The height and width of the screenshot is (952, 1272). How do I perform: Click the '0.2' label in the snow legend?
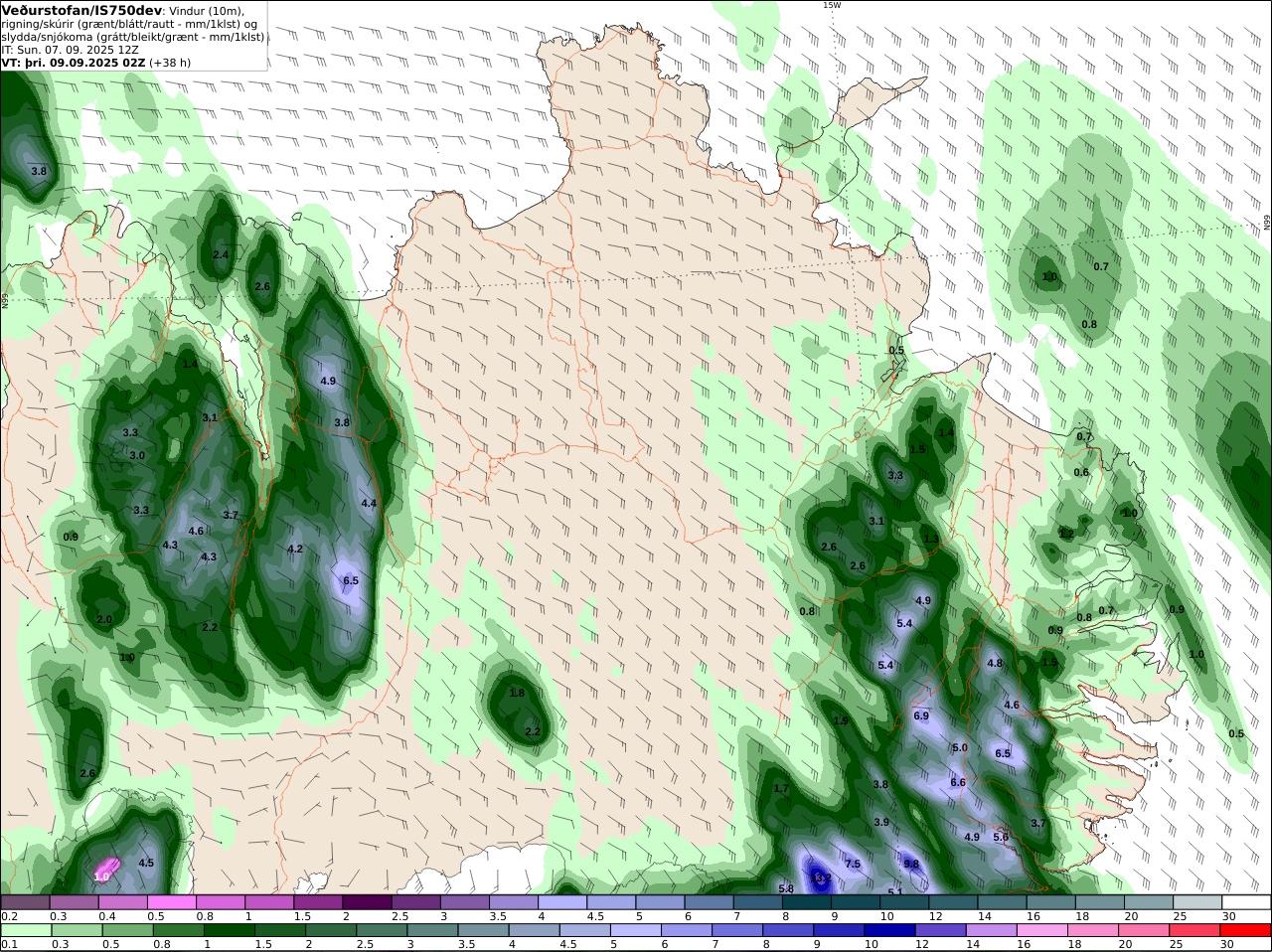[8, 916]
